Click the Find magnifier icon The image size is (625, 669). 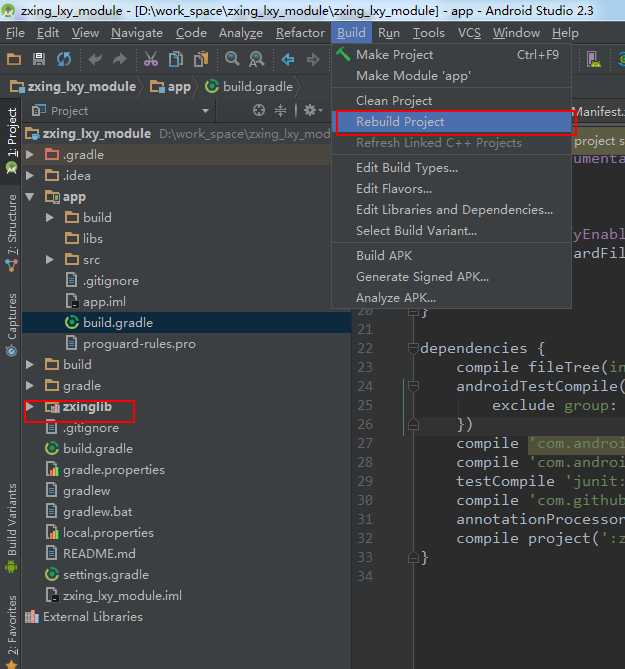pos(232,59)
